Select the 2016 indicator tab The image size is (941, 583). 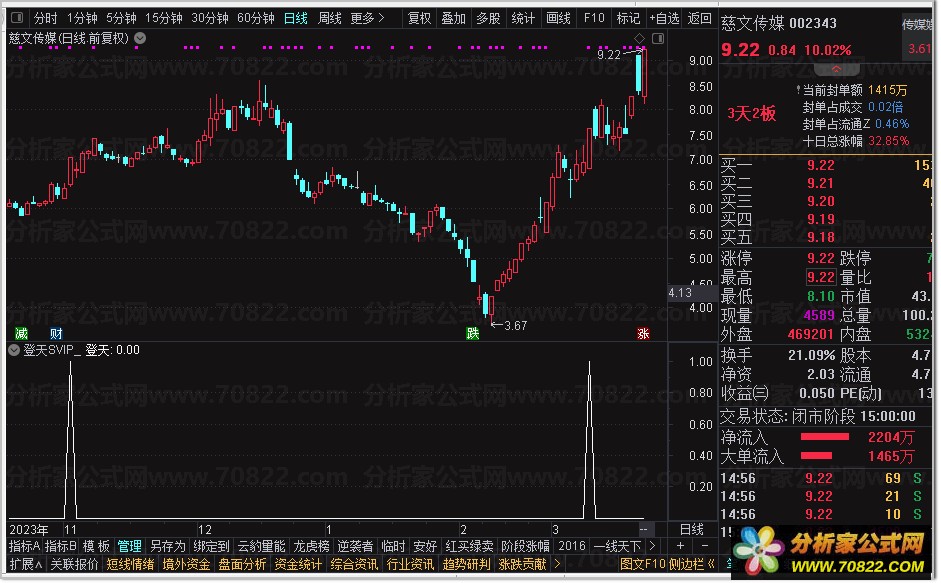coord(571,546)
